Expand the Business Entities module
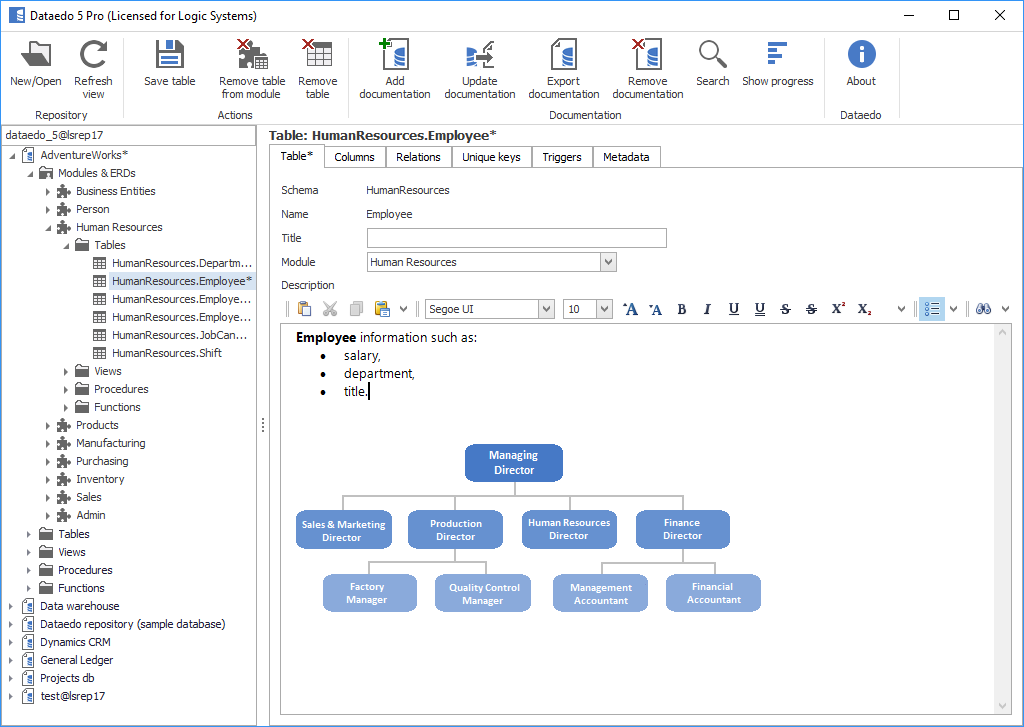1024x727 pixels. pyautogui.click(x=48, y=191)
